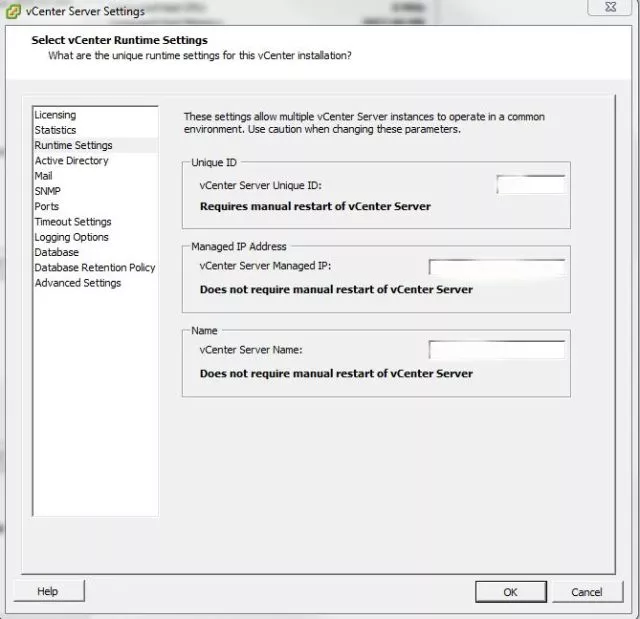
Task: Select the SNMP settings entry
Action: (x=96, y=191)
